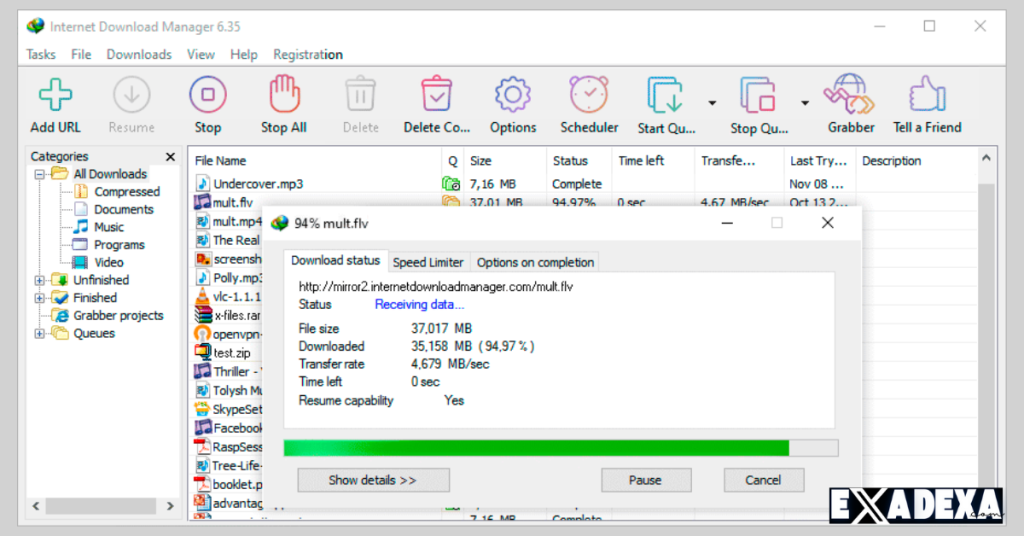
Task: Switch to Download status tab
Action: click(x=336, y=260)
